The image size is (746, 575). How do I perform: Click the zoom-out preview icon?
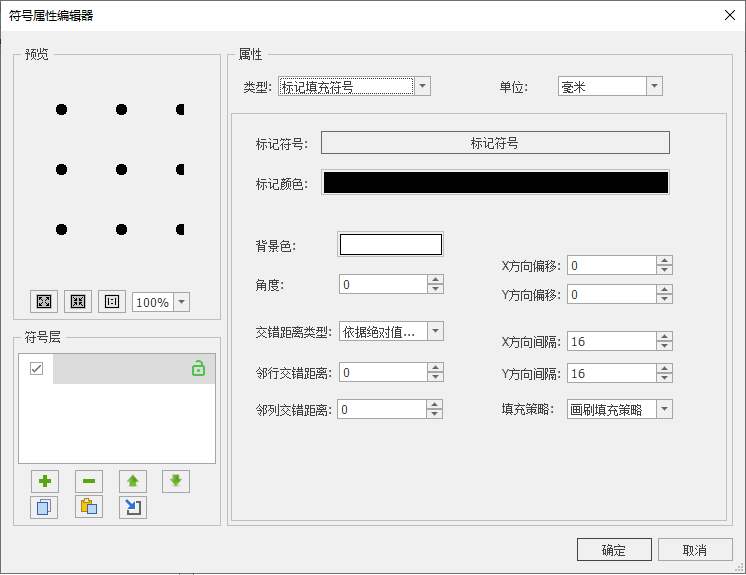pyautogui.click(x=78, y=301)
